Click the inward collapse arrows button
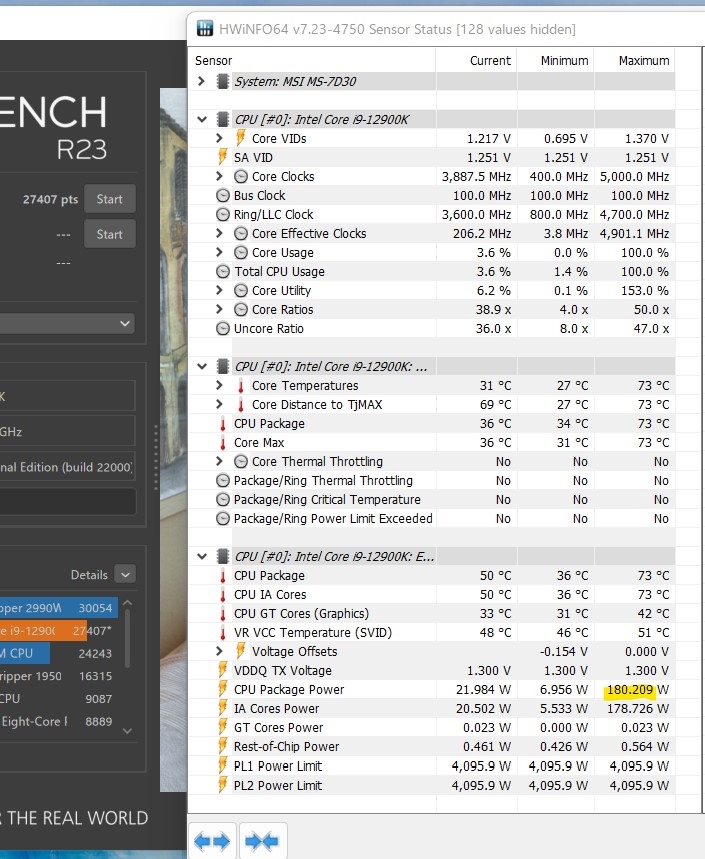This screenshot has width=705, height=859. click(262, 841)
